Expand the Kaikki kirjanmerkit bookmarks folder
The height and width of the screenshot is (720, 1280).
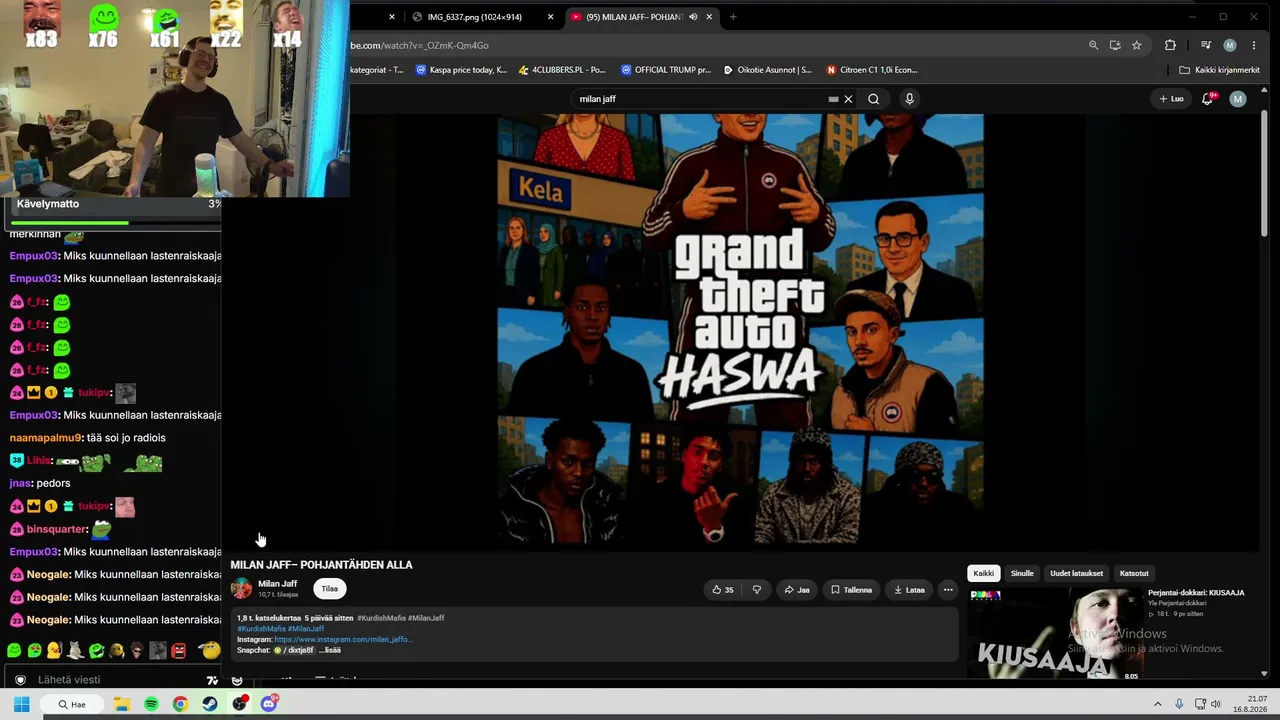tap(1219, 70)
